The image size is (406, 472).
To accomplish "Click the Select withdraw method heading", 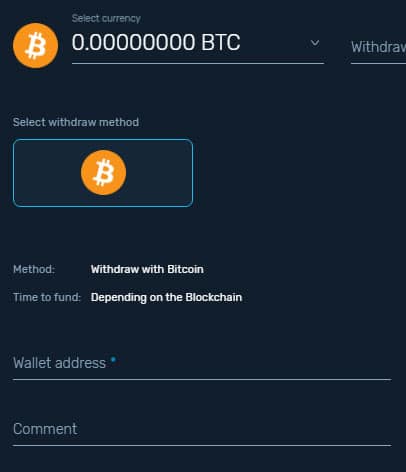I will (x=76, y=122).
